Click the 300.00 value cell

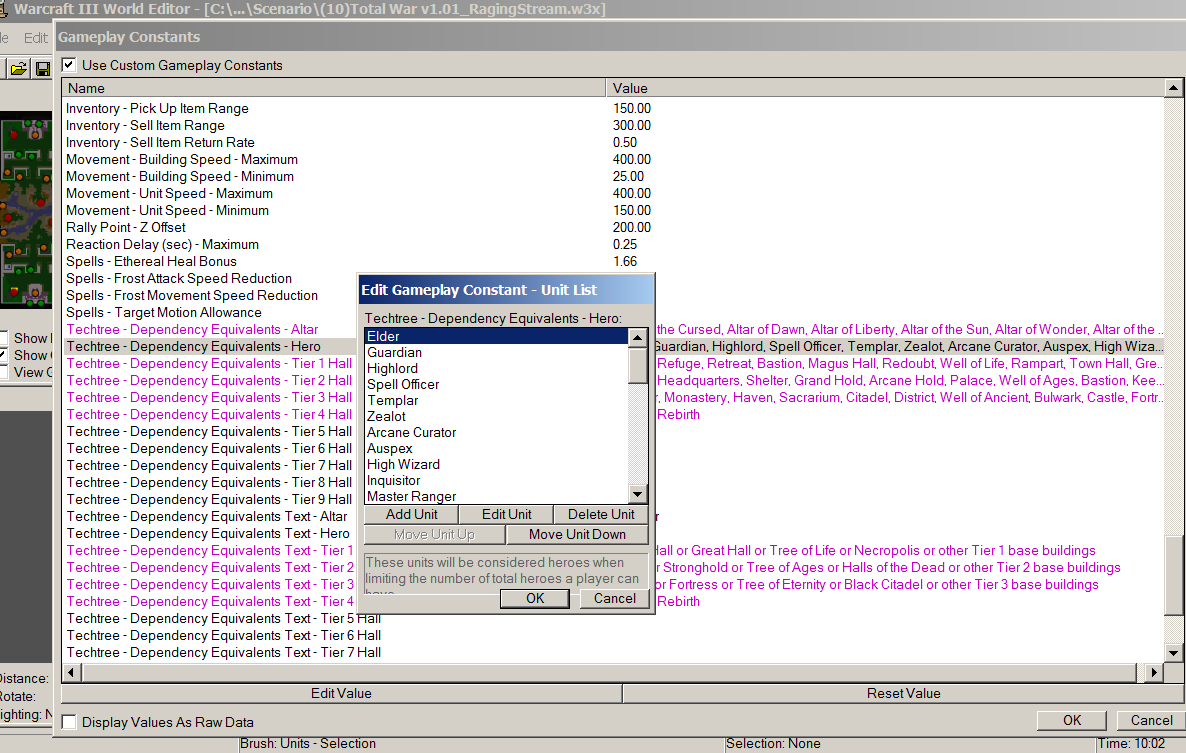[632, 126]
